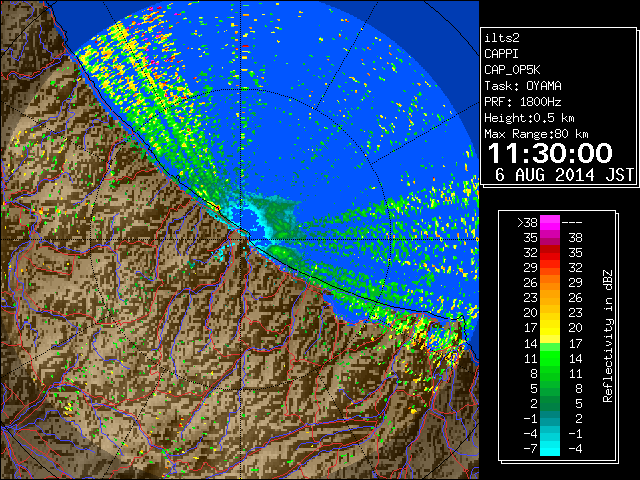Click the radar center at range ring crosshair
Image resolution: width=640 pixels, height=480 pixels.
pos(241,239)
